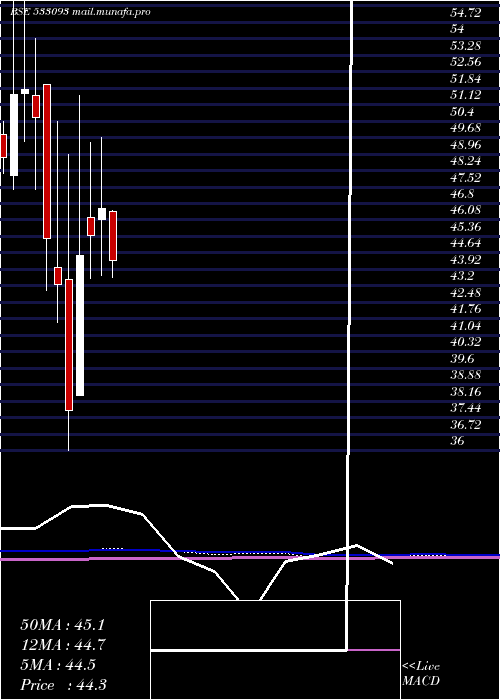Click the mail.munafa.pro chart title text
Image resolution: width=500 pixels, height=700 pixels.
pos(111,12)
